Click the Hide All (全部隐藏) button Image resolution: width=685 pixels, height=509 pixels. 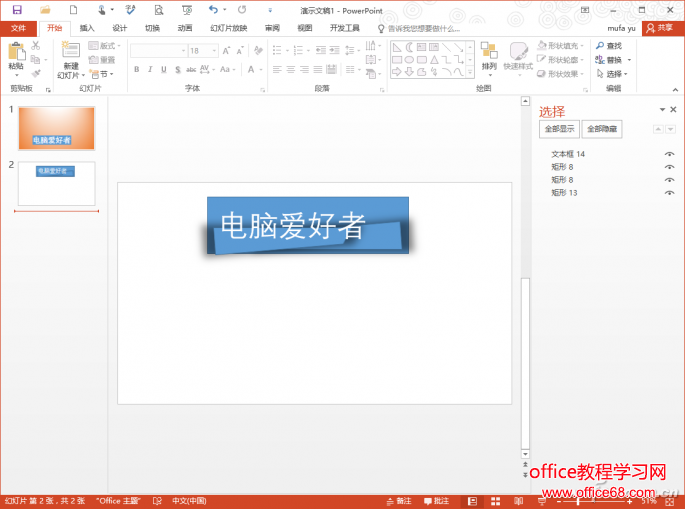[602, 129]
